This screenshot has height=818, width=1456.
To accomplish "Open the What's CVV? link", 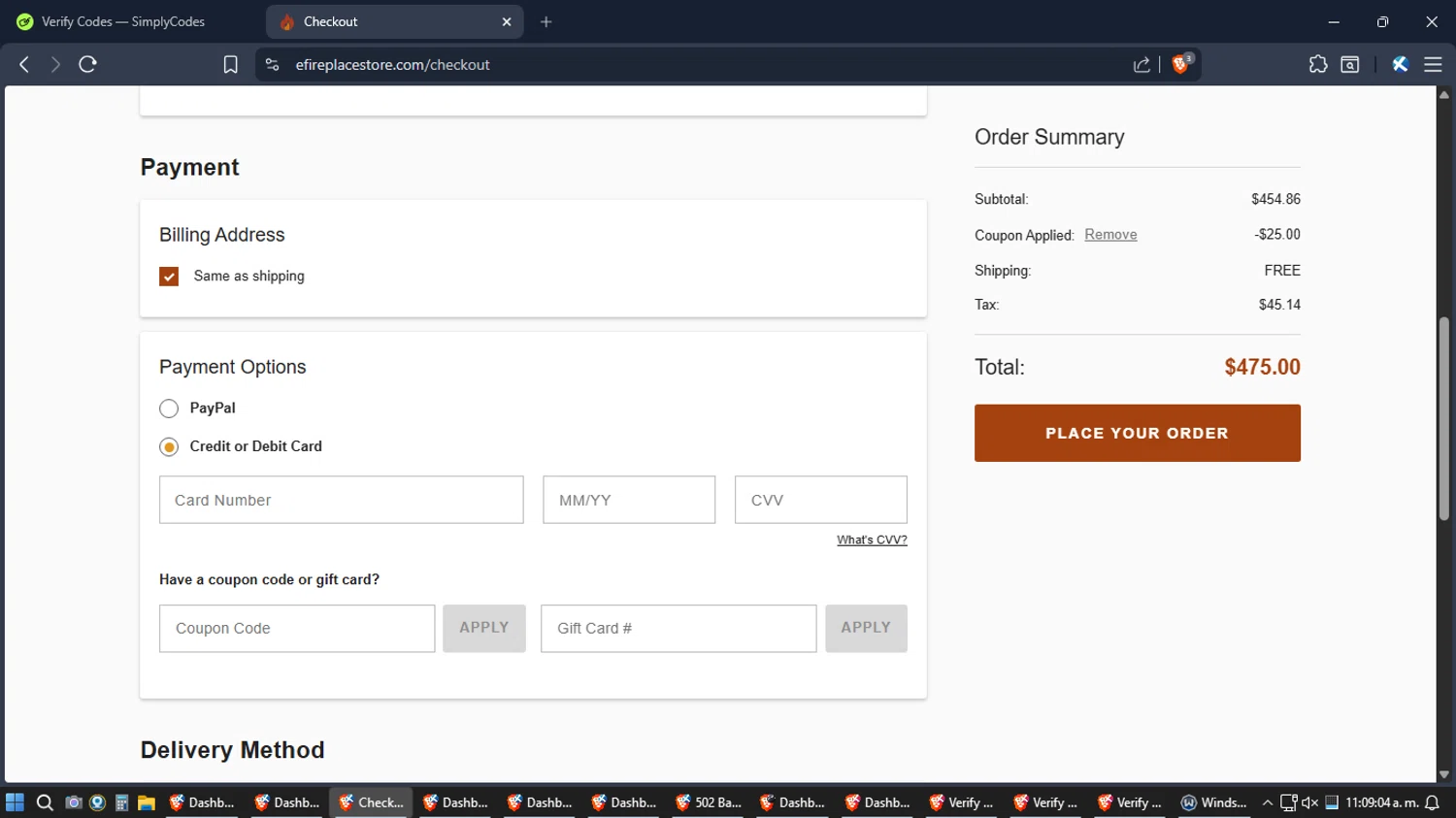I will (x=872, y=540).
